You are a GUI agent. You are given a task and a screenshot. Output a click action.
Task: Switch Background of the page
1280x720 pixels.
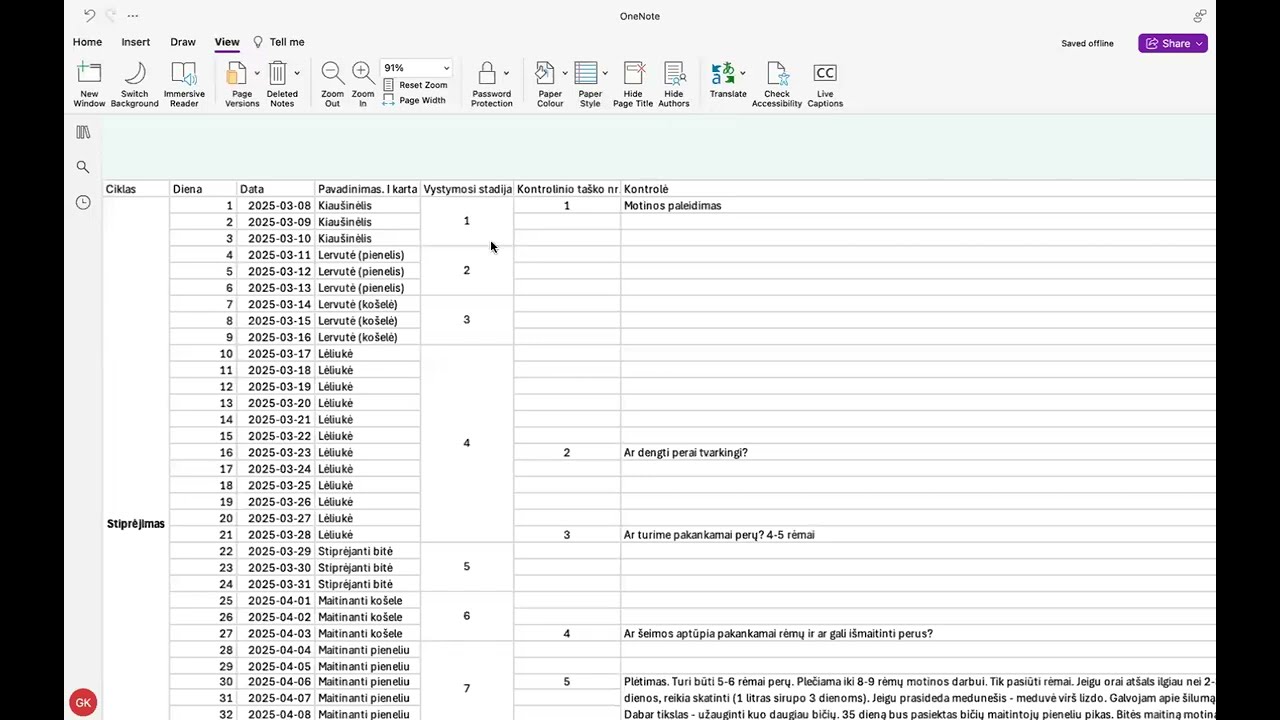pyautogui.click(x=134, y=84)
